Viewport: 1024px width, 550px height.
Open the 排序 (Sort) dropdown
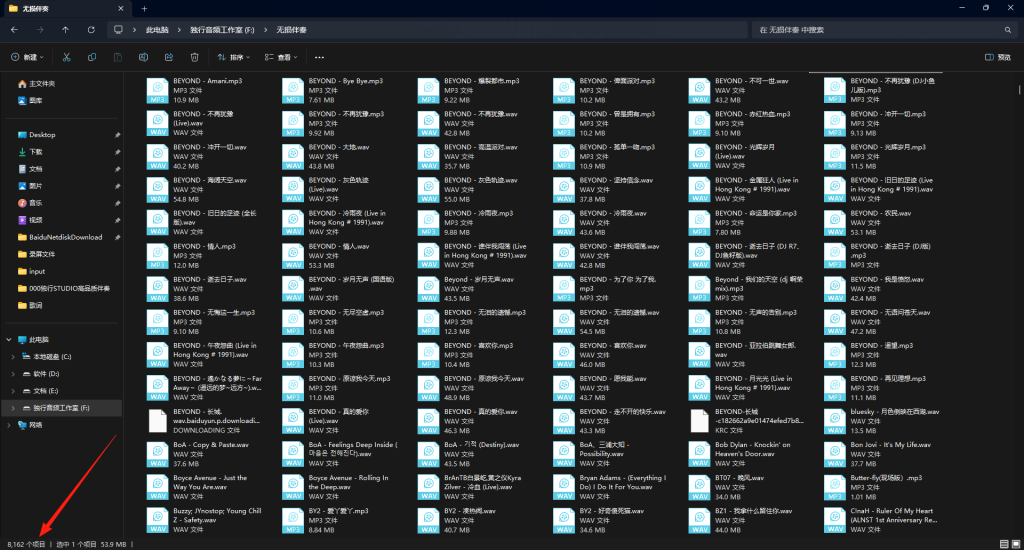pos(234,57)
